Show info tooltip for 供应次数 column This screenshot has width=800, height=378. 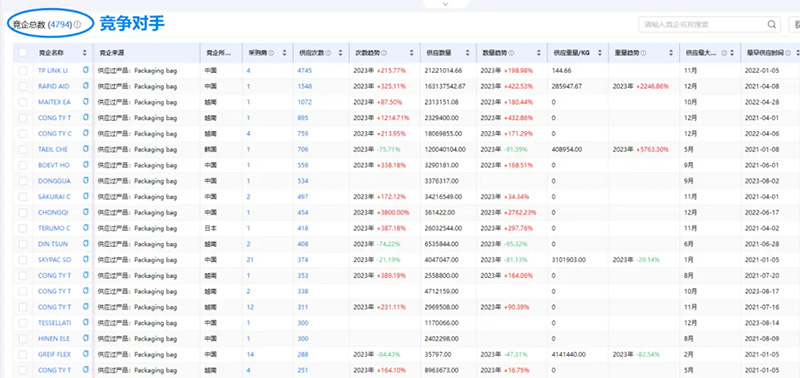[328, 53]
